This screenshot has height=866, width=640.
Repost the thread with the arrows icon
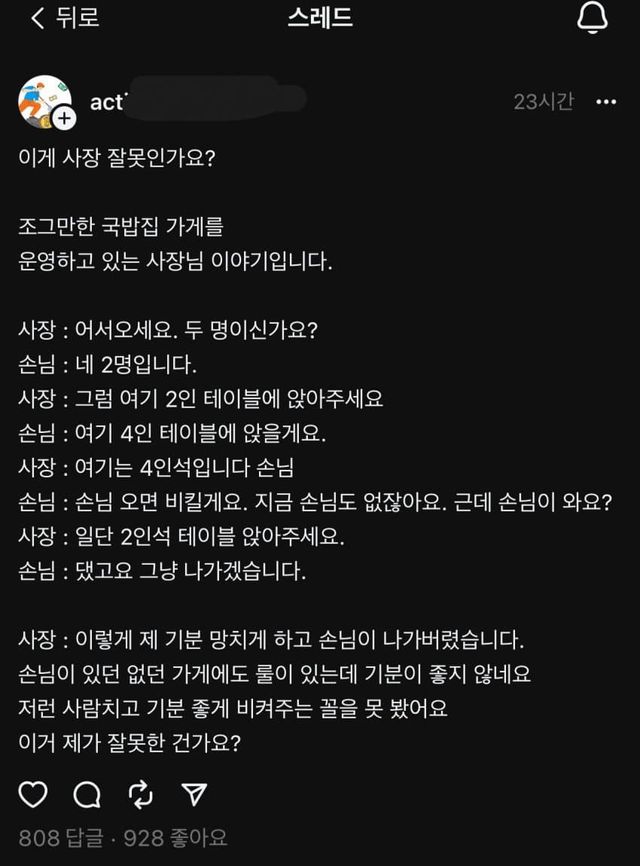coord(141,793)
